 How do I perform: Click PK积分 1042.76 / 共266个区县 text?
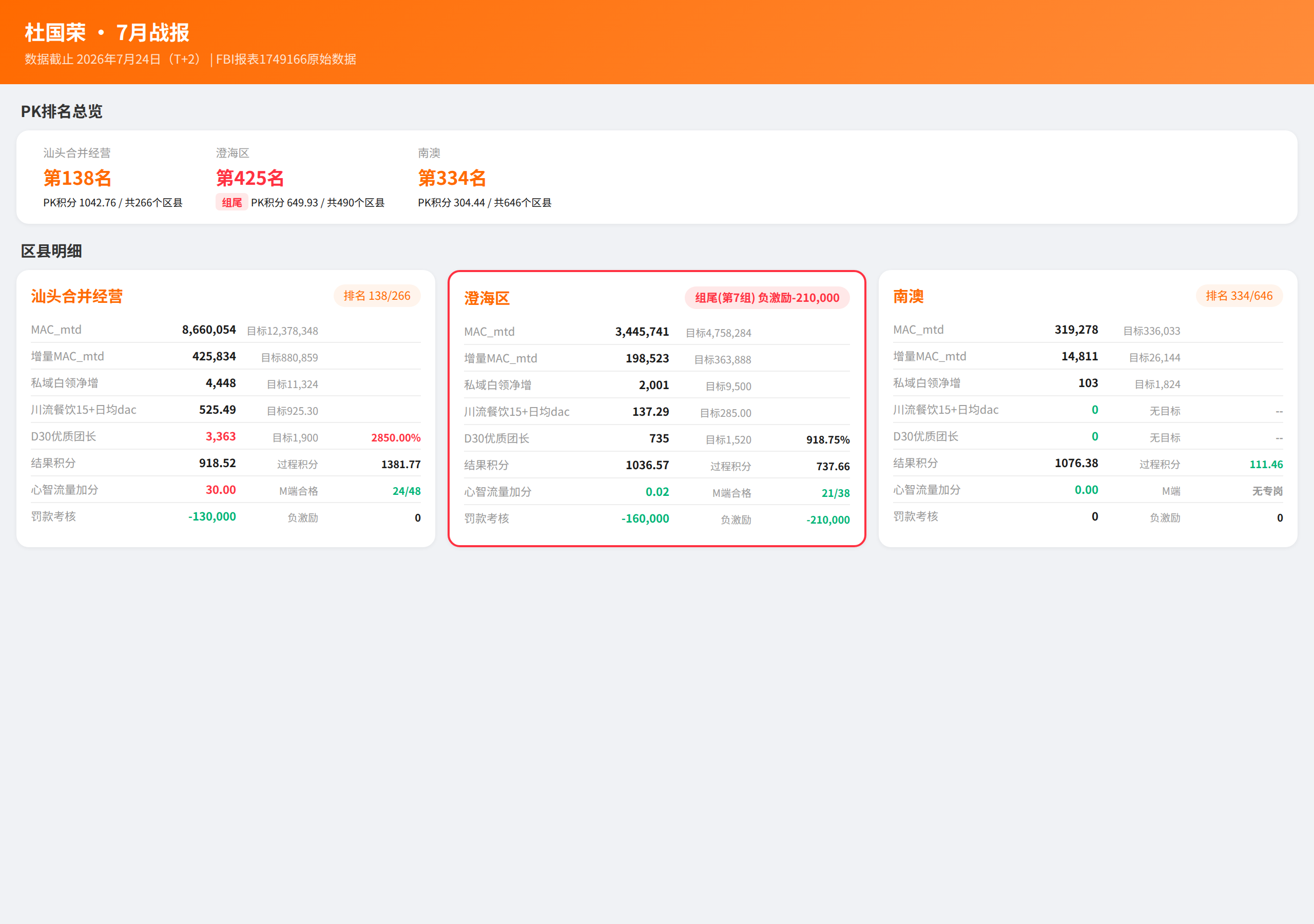coord(113,203)
